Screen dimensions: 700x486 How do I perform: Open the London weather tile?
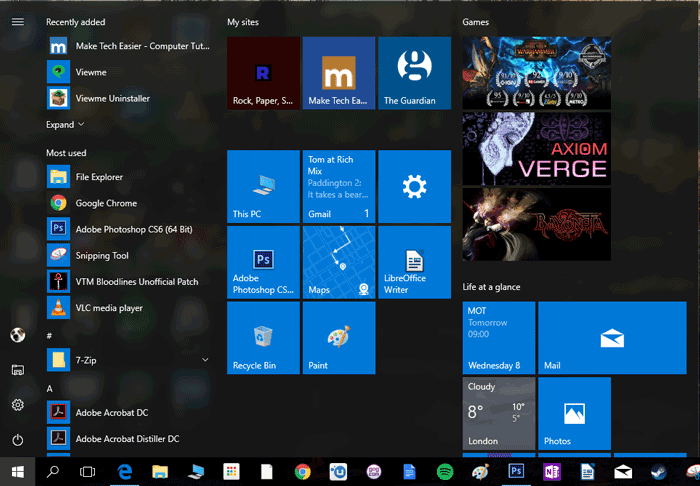[x=499, y=414]
